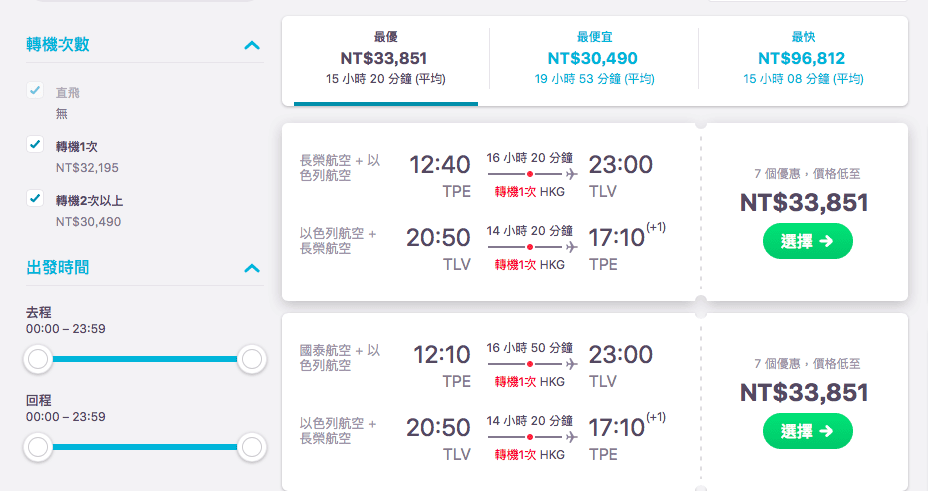Select the 最優 NT$33,851 sorting tab
This screenshot has height=491, width=928.
[x=385, y=59]
